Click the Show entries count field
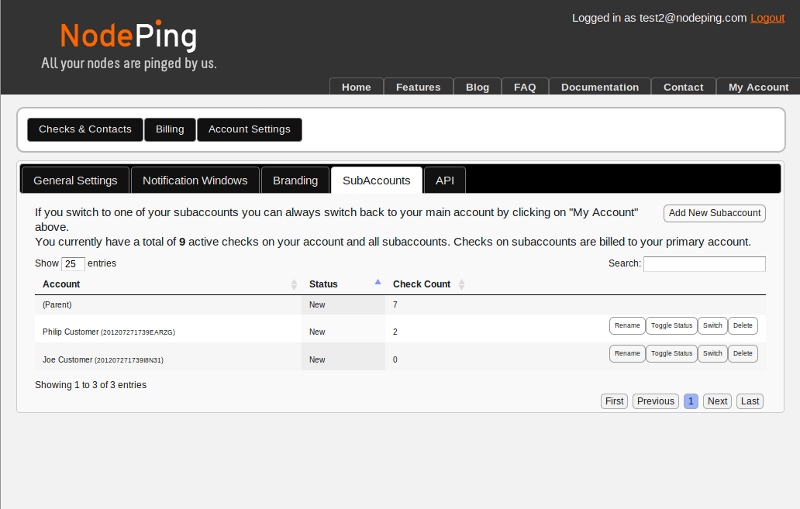The width and height of the screenshot is (800, 509). pos(73,264)
